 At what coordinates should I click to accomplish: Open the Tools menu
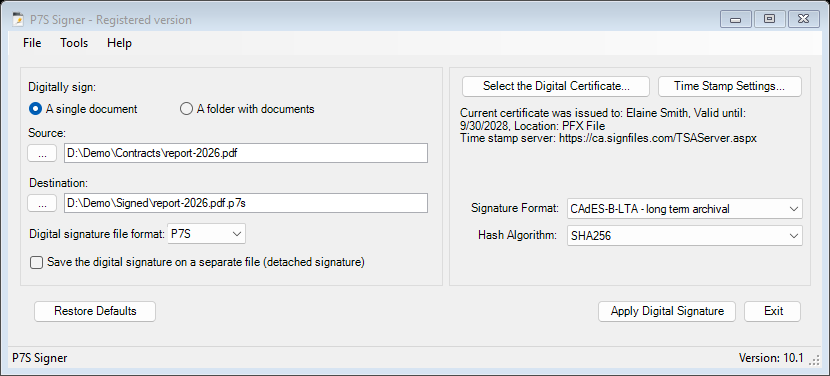tap(74, 43)
